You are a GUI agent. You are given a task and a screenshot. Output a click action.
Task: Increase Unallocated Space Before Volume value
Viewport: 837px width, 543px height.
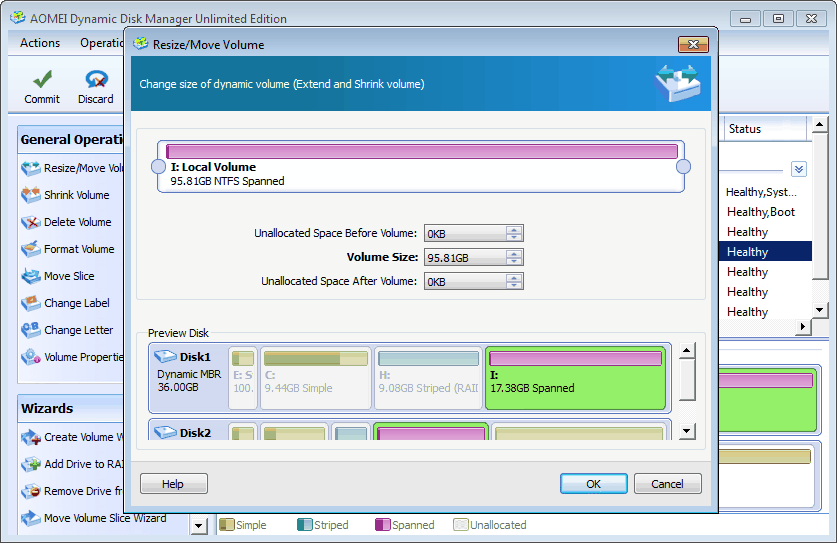[x=514, y=230]
